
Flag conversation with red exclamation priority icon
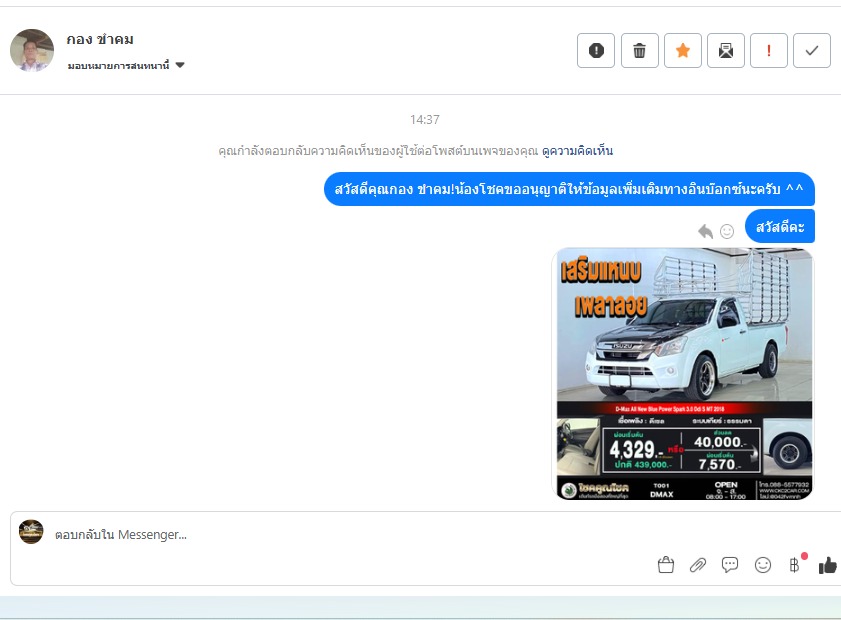tap(769, 50)
